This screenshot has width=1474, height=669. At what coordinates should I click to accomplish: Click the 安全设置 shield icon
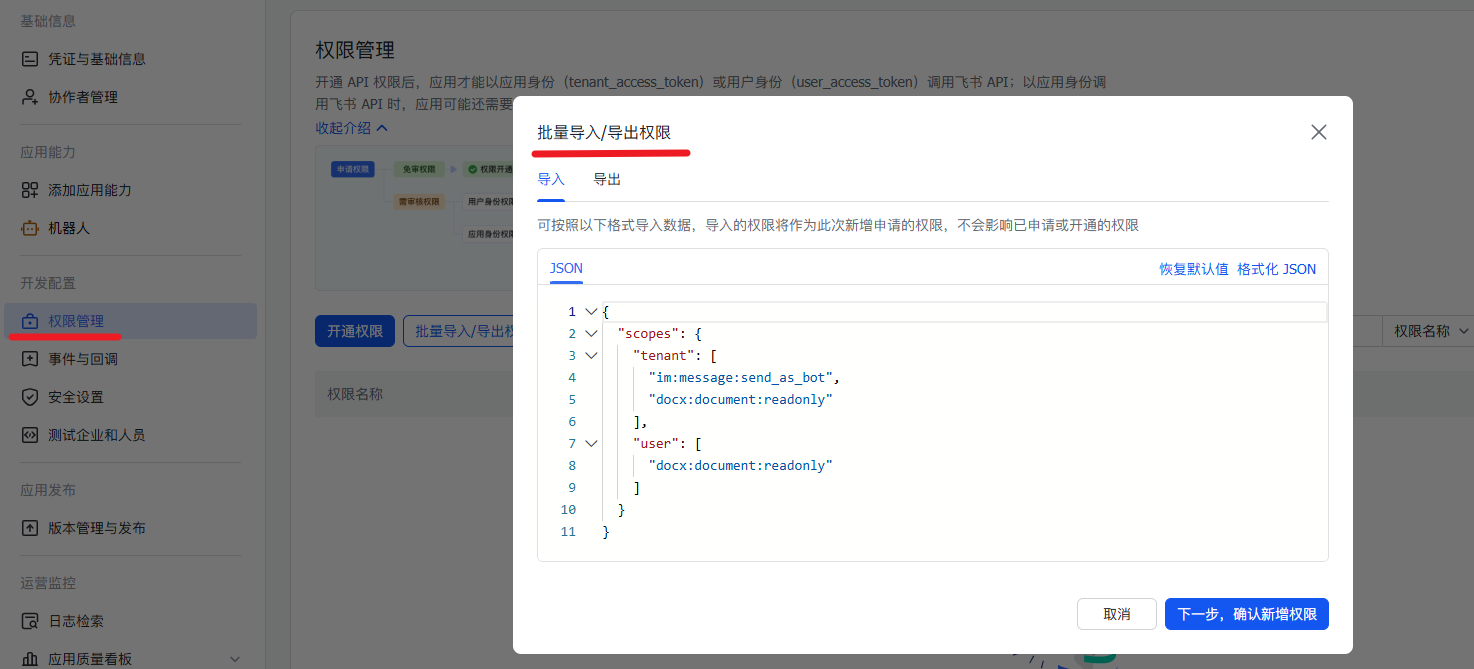click(x=30, y=397)
